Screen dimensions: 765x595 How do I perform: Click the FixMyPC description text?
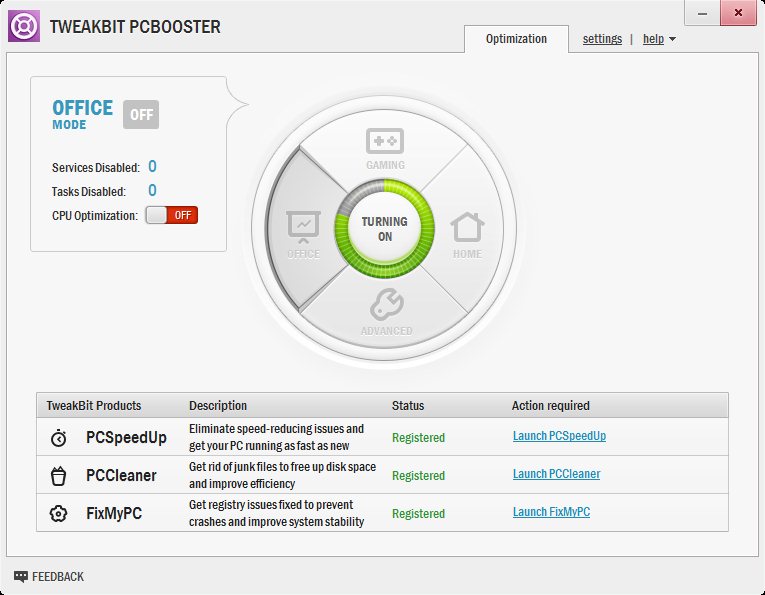pyautogui.click(x=277, y=514)
